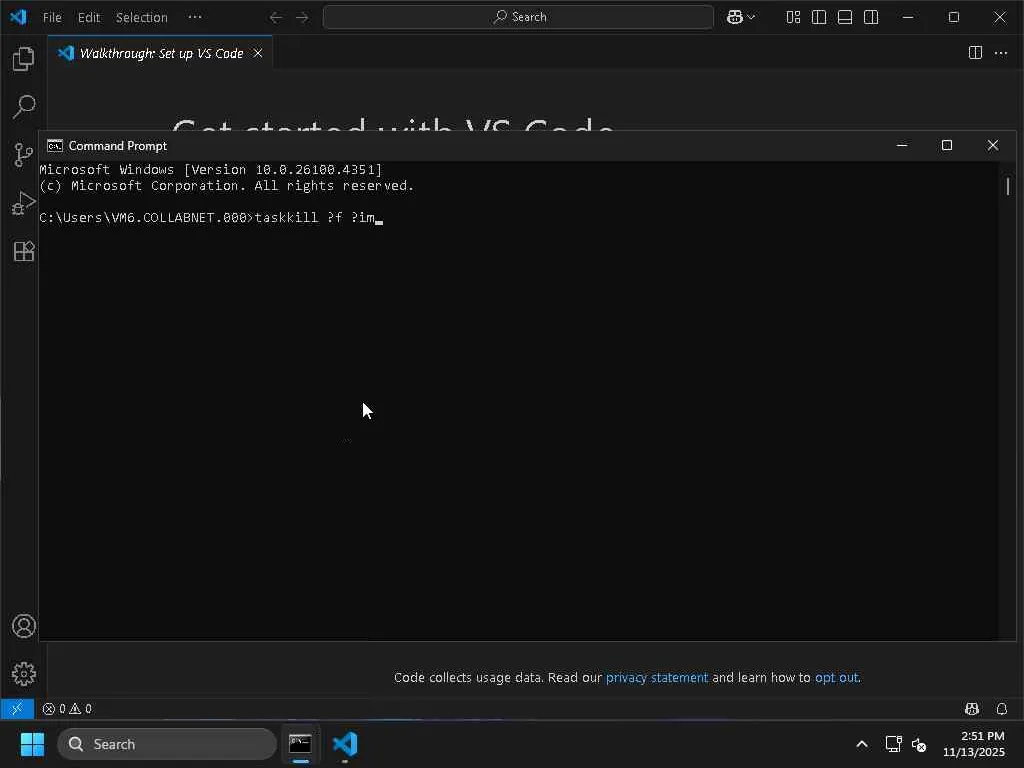The width and height of the screenshot is (1024, 768).
Task: Split the editor to the right
Action: (975, 53)
